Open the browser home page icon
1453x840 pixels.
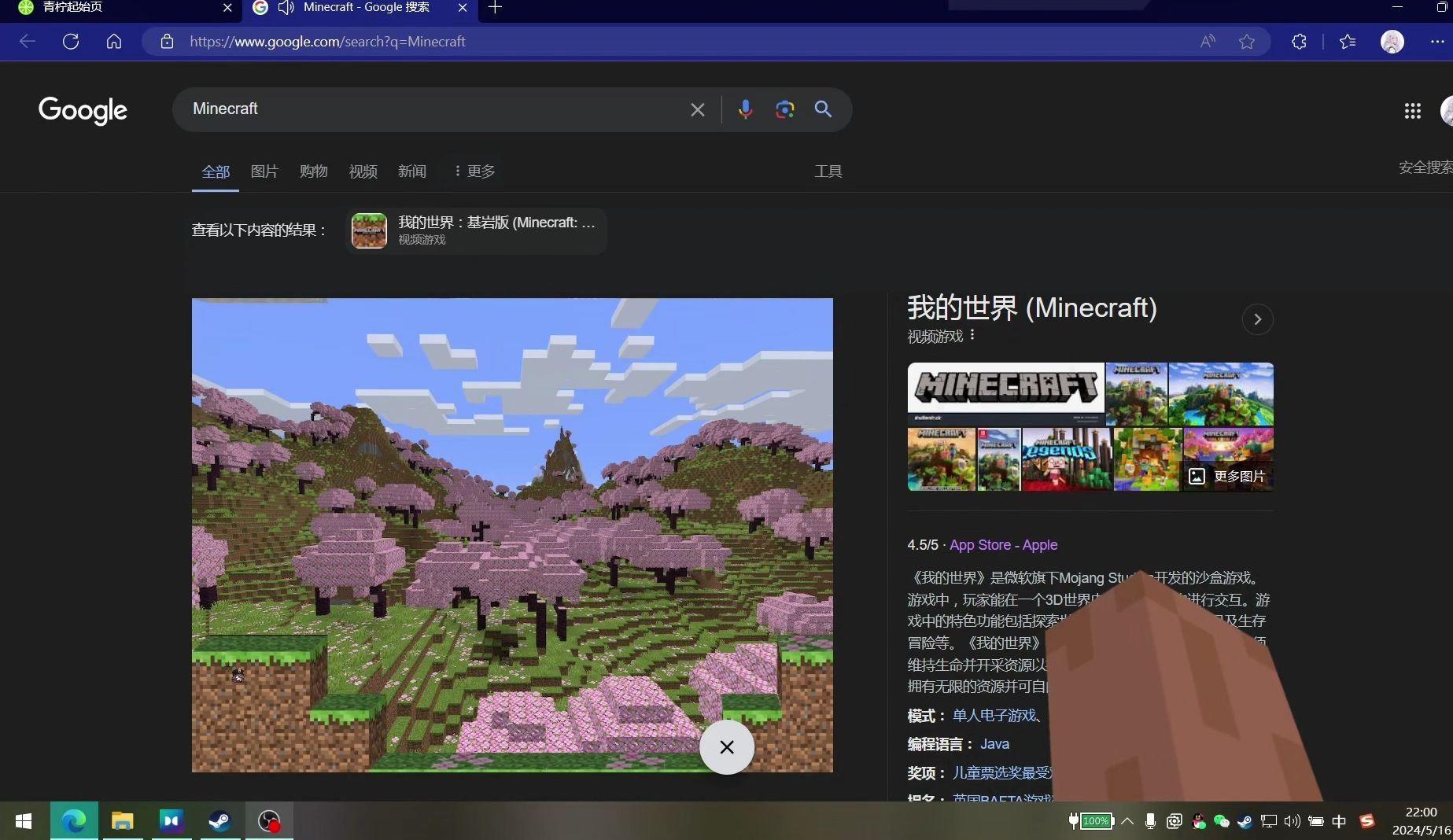pos(114,42)
